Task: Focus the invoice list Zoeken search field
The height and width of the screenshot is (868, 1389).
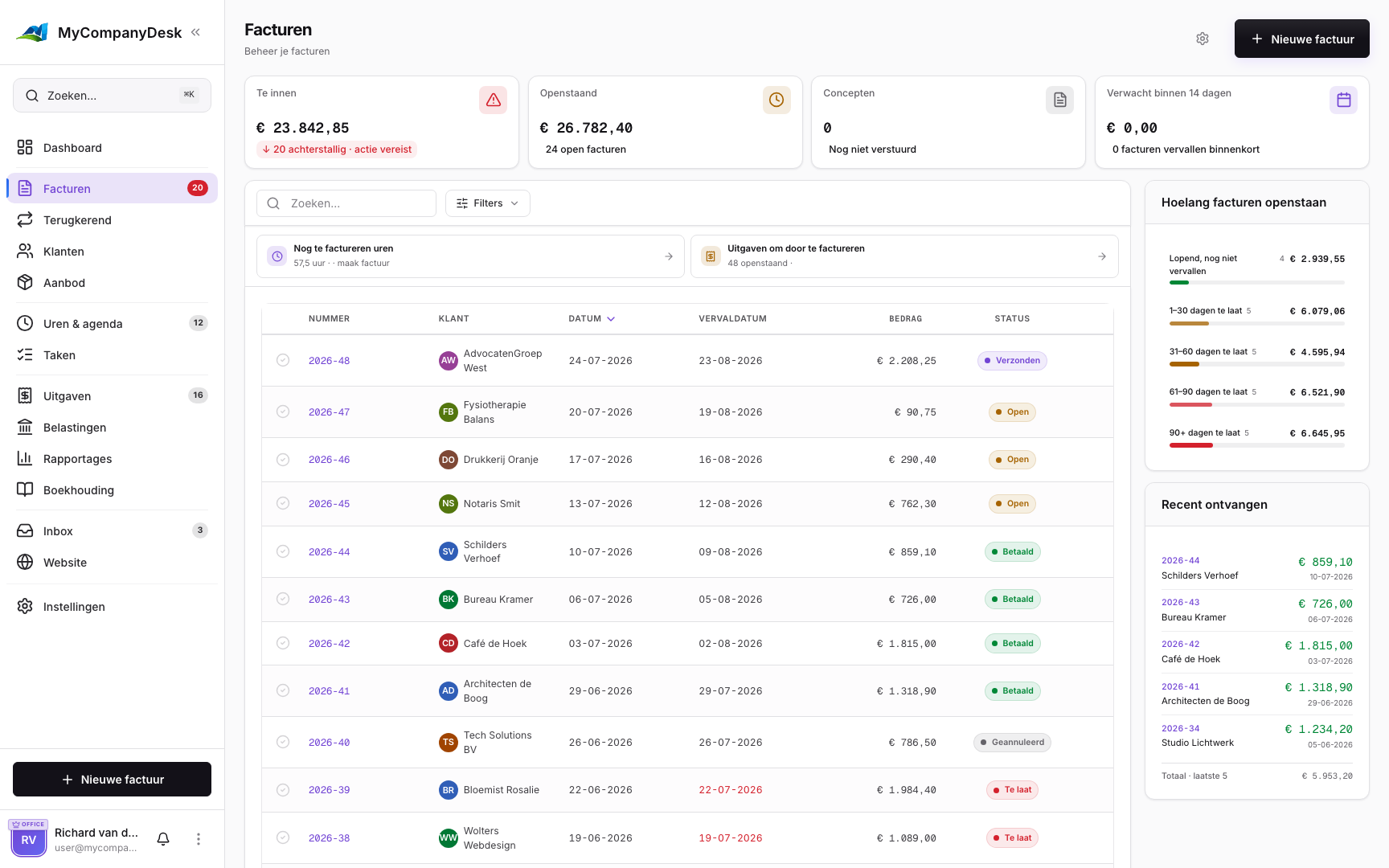Action: coord(346,203)
